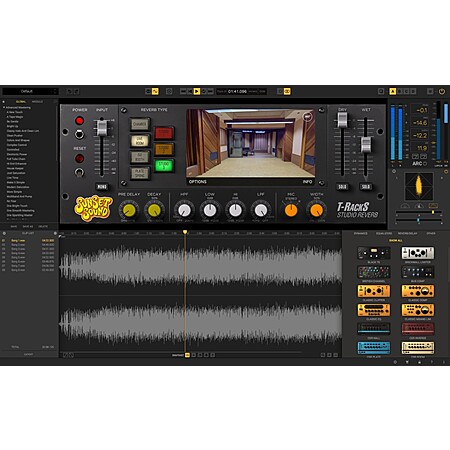Click the yellow chain view icon in top toolbar

tap(155, 91)
